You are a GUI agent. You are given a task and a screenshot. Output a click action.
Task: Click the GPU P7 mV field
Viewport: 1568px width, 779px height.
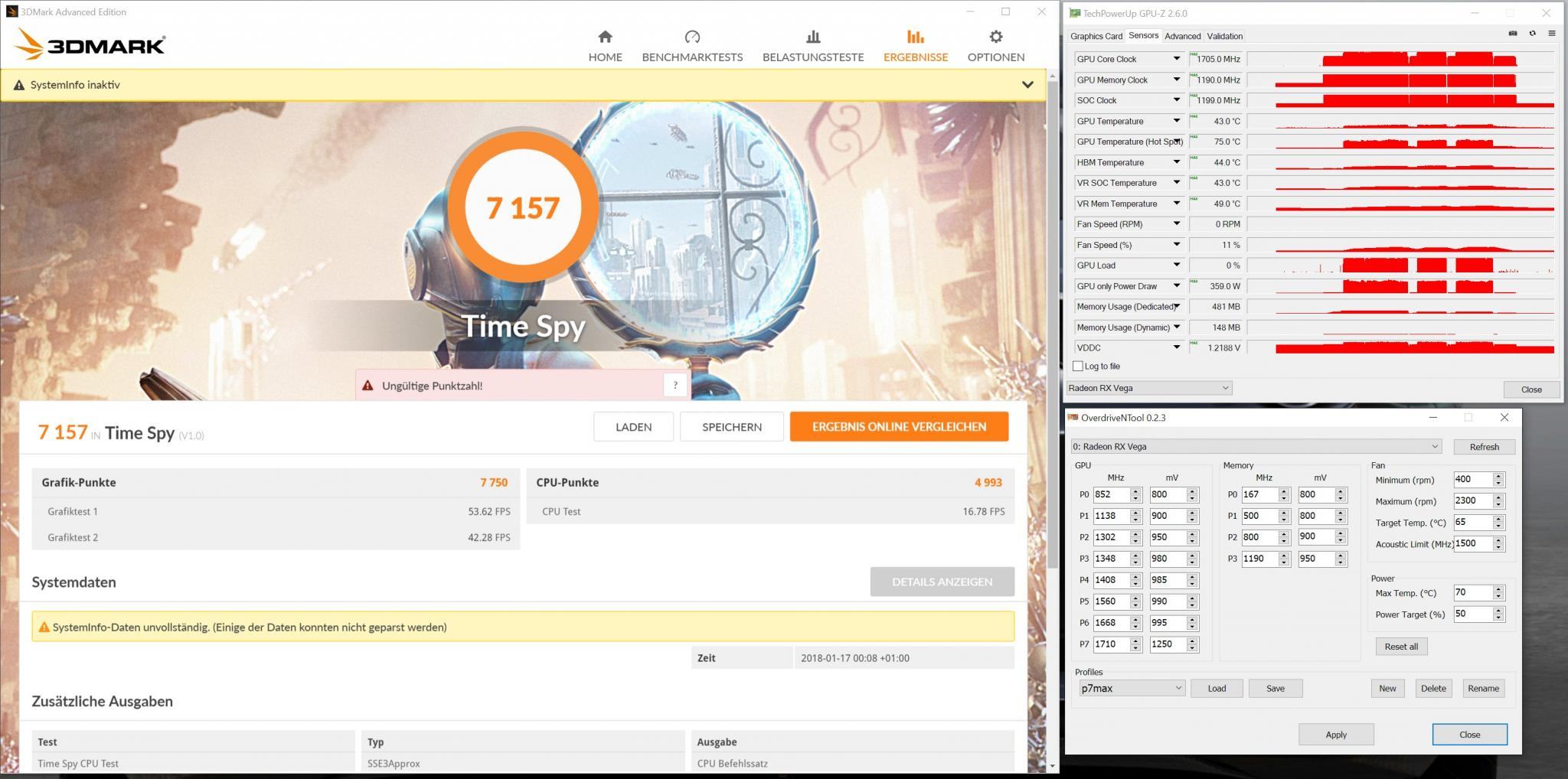[x=1168, y=644]
